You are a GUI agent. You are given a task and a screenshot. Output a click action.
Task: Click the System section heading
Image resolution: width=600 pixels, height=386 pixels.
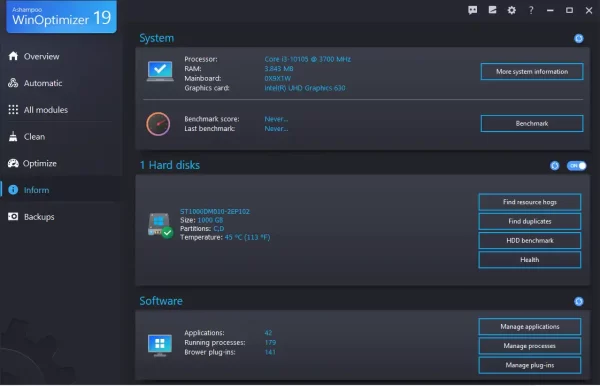pyautogui.click(x=157, y=38)
